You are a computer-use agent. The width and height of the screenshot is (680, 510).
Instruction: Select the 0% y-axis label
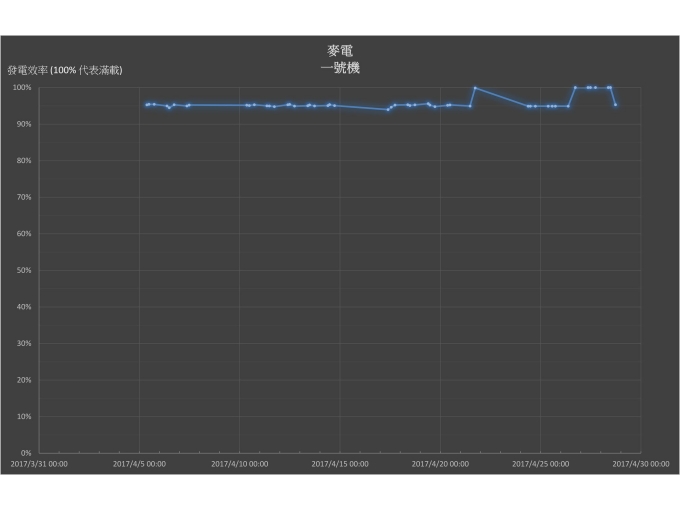click(x=26, y=453)
